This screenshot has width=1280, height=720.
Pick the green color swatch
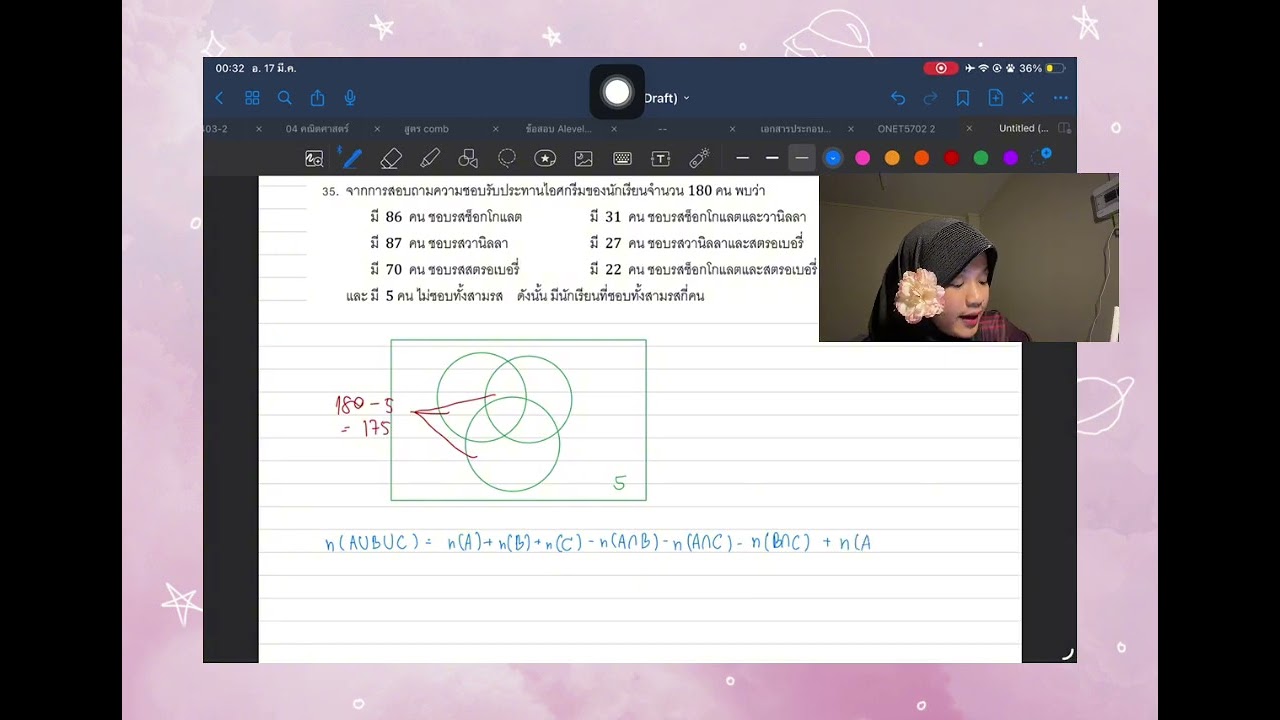tap(981, 158)
